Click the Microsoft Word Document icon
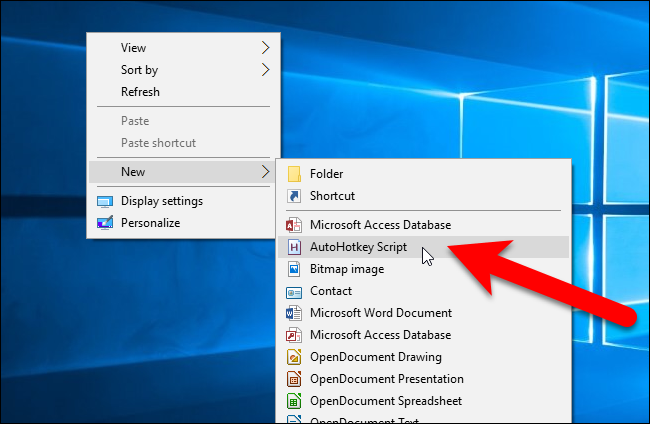650x424 pixels. pyautogui.click(x=294, y=313)
